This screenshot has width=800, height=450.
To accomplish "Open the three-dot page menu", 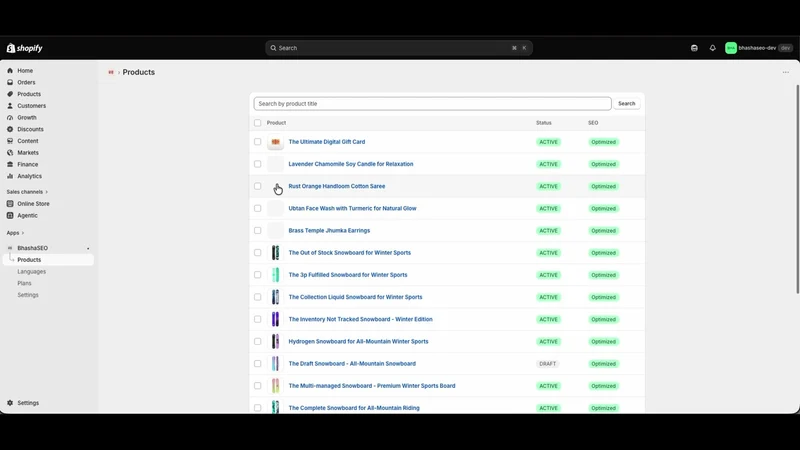I will (x=786, y=72).
